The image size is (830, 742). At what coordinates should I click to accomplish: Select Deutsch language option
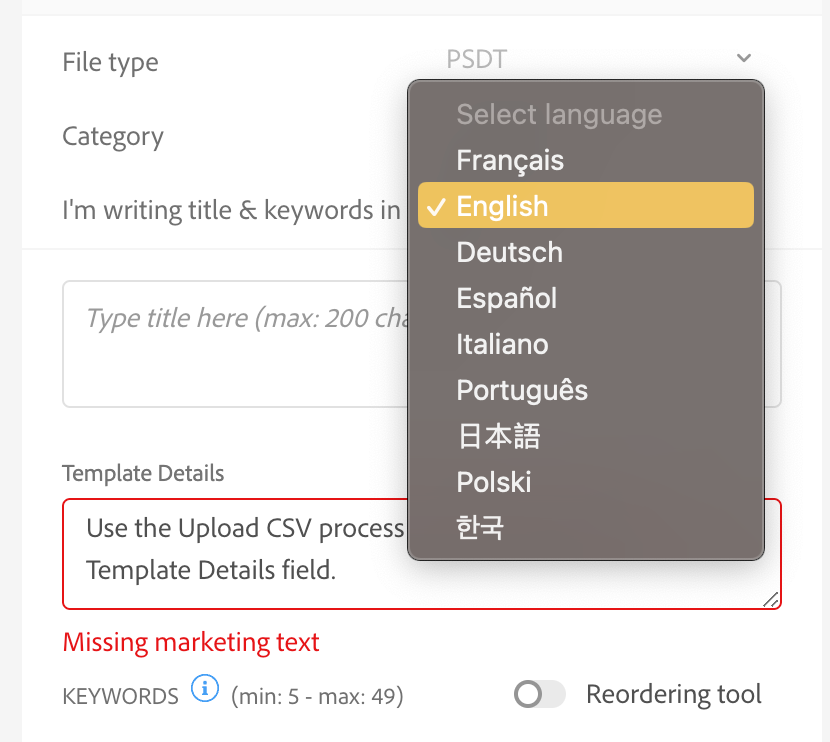point(509,252)
